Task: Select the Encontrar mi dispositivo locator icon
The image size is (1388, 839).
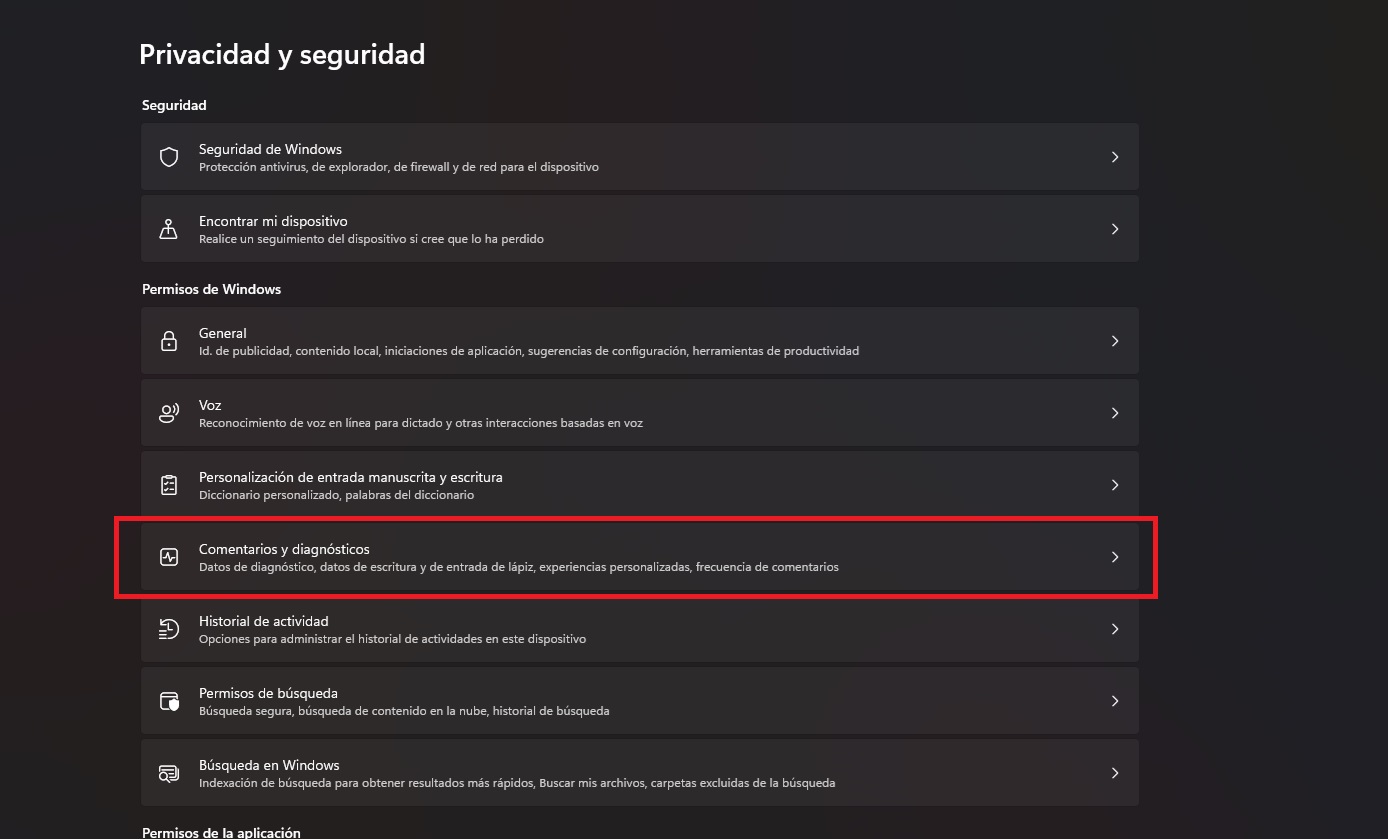Action: 169,229
